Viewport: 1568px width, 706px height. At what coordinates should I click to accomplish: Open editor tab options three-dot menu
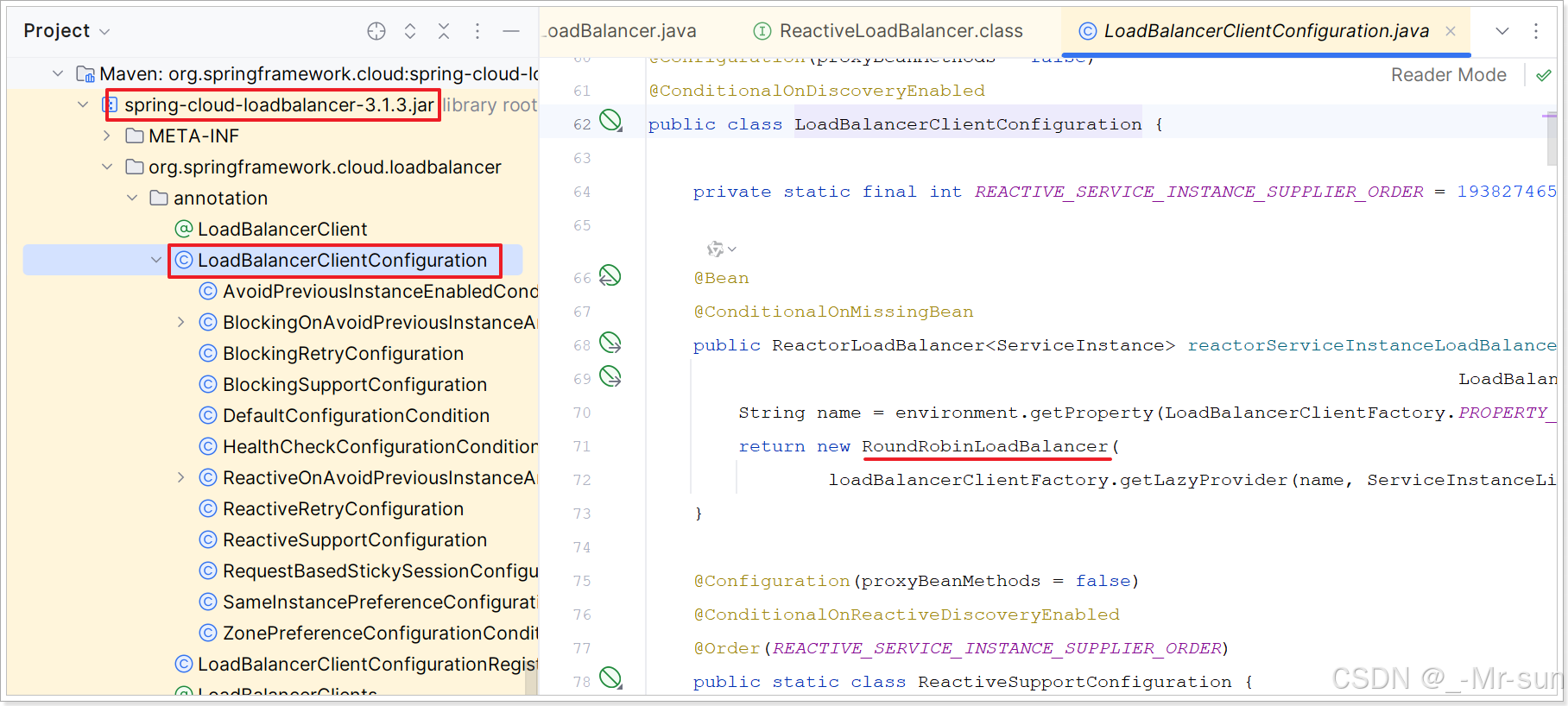[x=1536, y=31]
